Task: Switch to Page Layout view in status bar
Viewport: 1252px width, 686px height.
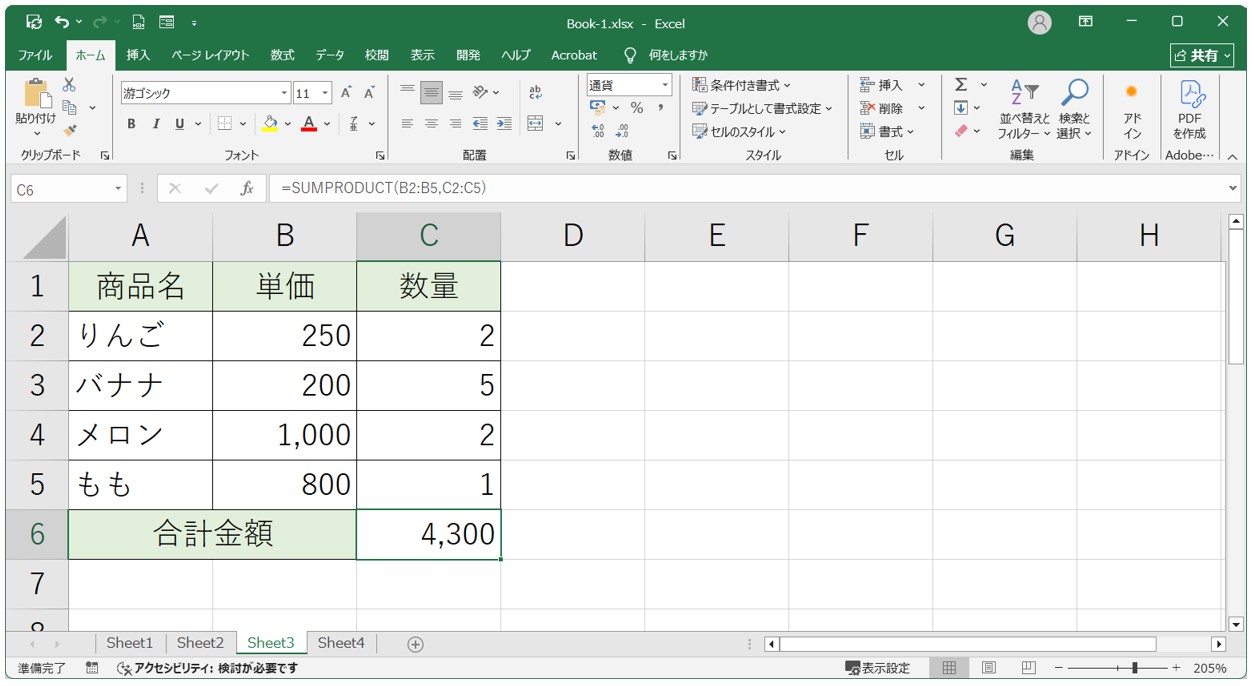Action: click(x=988, y=668)
